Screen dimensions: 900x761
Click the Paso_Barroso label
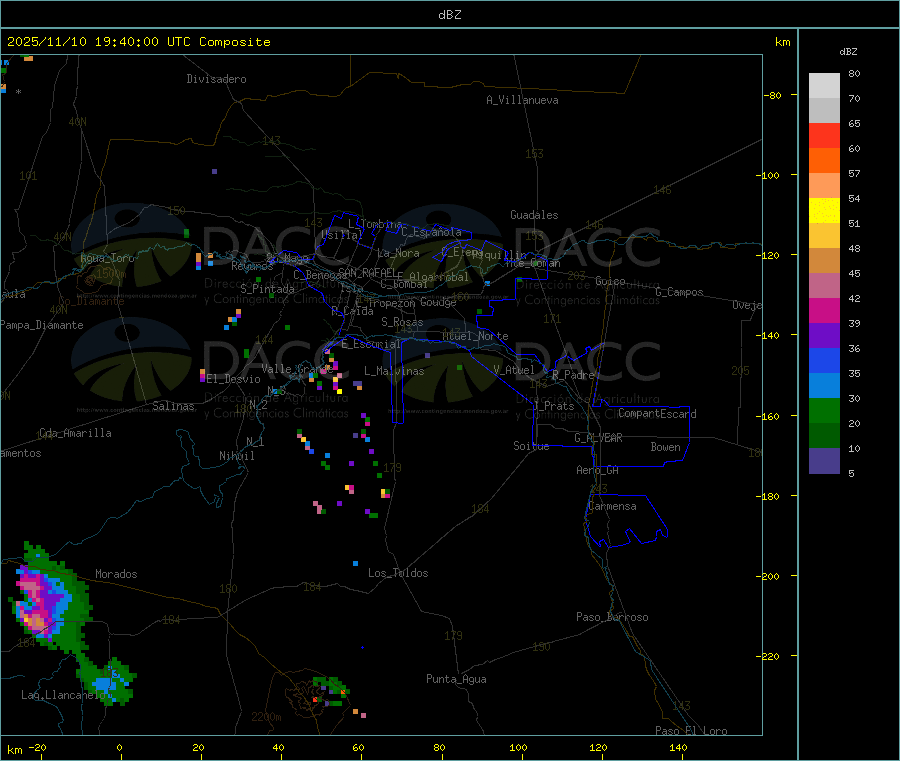click(x=612, y=617)
